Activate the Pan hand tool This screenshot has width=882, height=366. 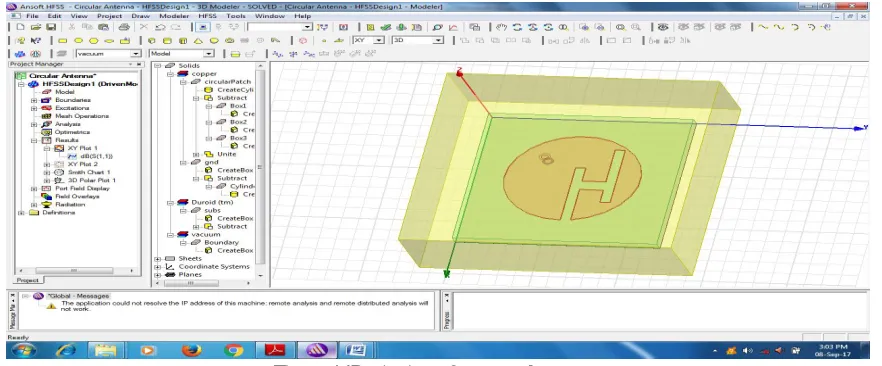(502, 27)
